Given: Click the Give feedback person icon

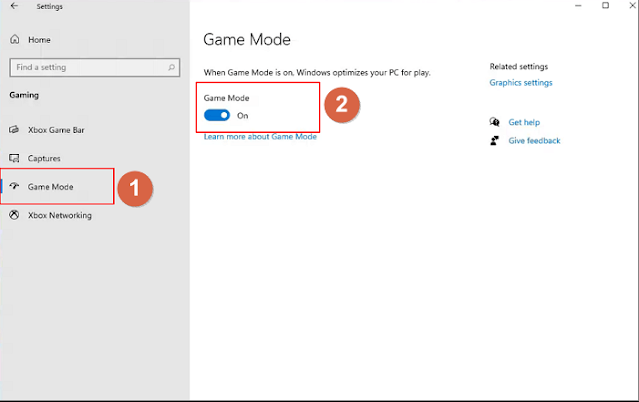Looking at the screenshot, I should click(x=494, y=141).
